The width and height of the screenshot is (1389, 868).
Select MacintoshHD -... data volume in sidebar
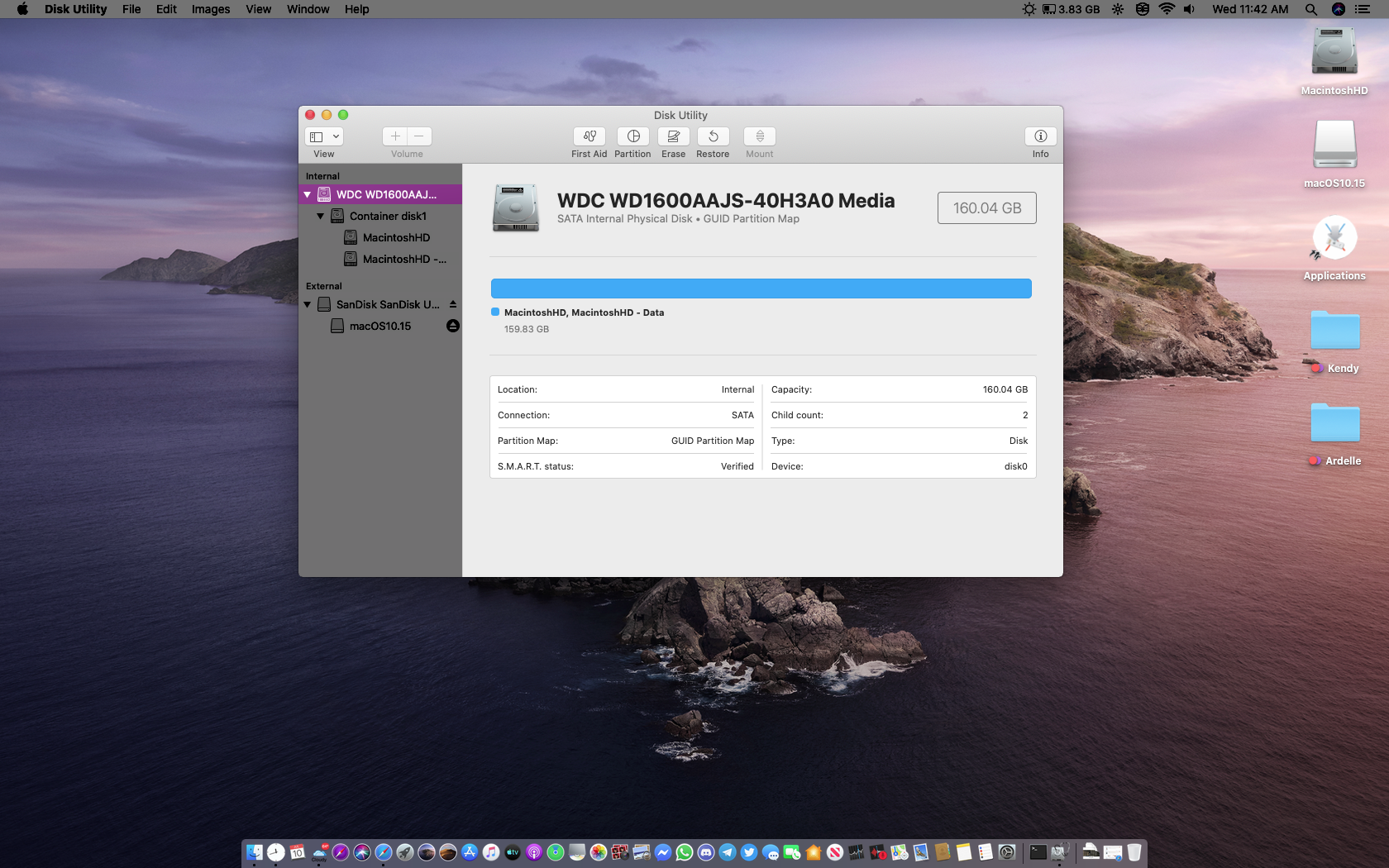pos(380,260)
